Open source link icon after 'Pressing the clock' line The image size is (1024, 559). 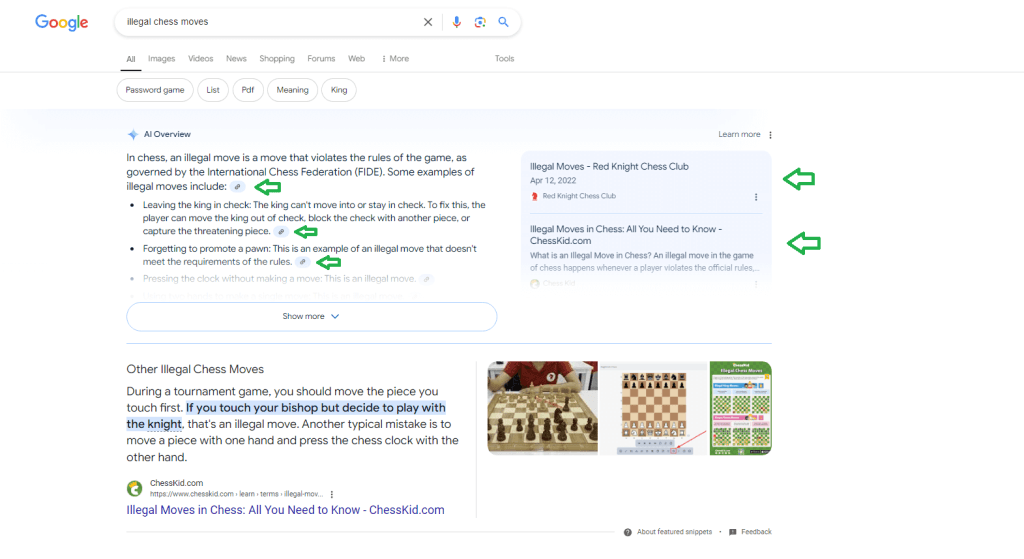pos(426,279)
